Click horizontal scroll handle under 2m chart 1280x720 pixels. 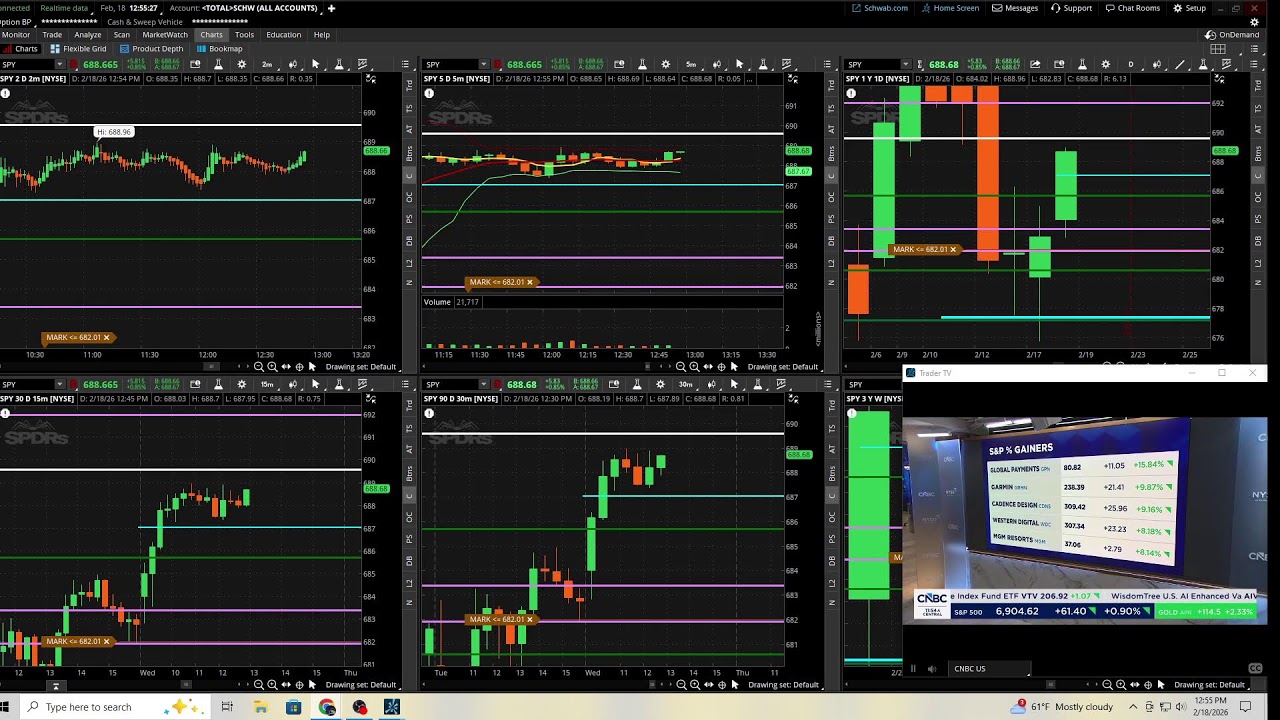click(x=211, y=367)
